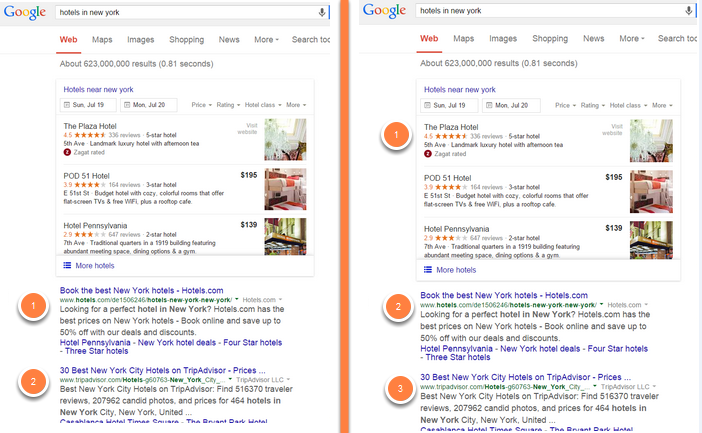Viewport: 702px width, 433px height.
Task: Open calendar icon in Mon, Jul 20 field, right page
Action: click(x=489, y=105)
